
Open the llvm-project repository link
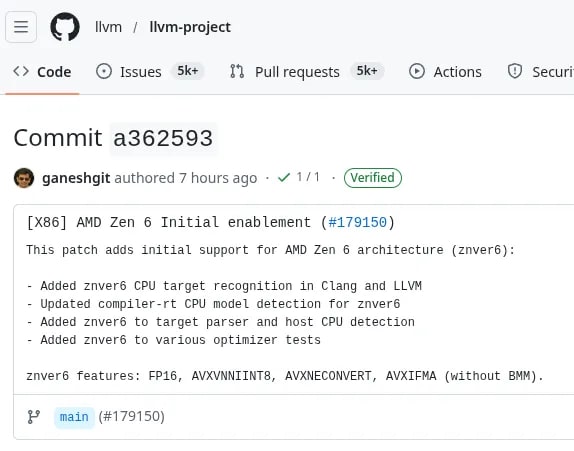(x=190, y=27)
